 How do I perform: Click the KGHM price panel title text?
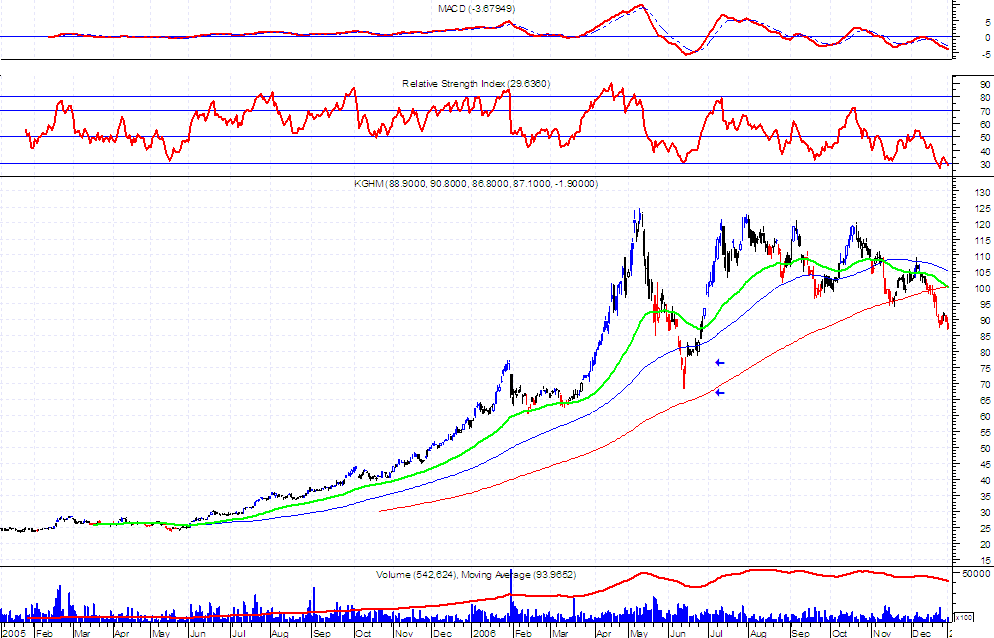tap(476, 184)
